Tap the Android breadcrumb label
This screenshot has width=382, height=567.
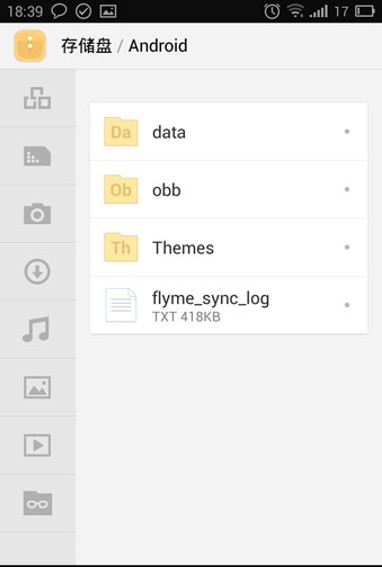(158, 46)
